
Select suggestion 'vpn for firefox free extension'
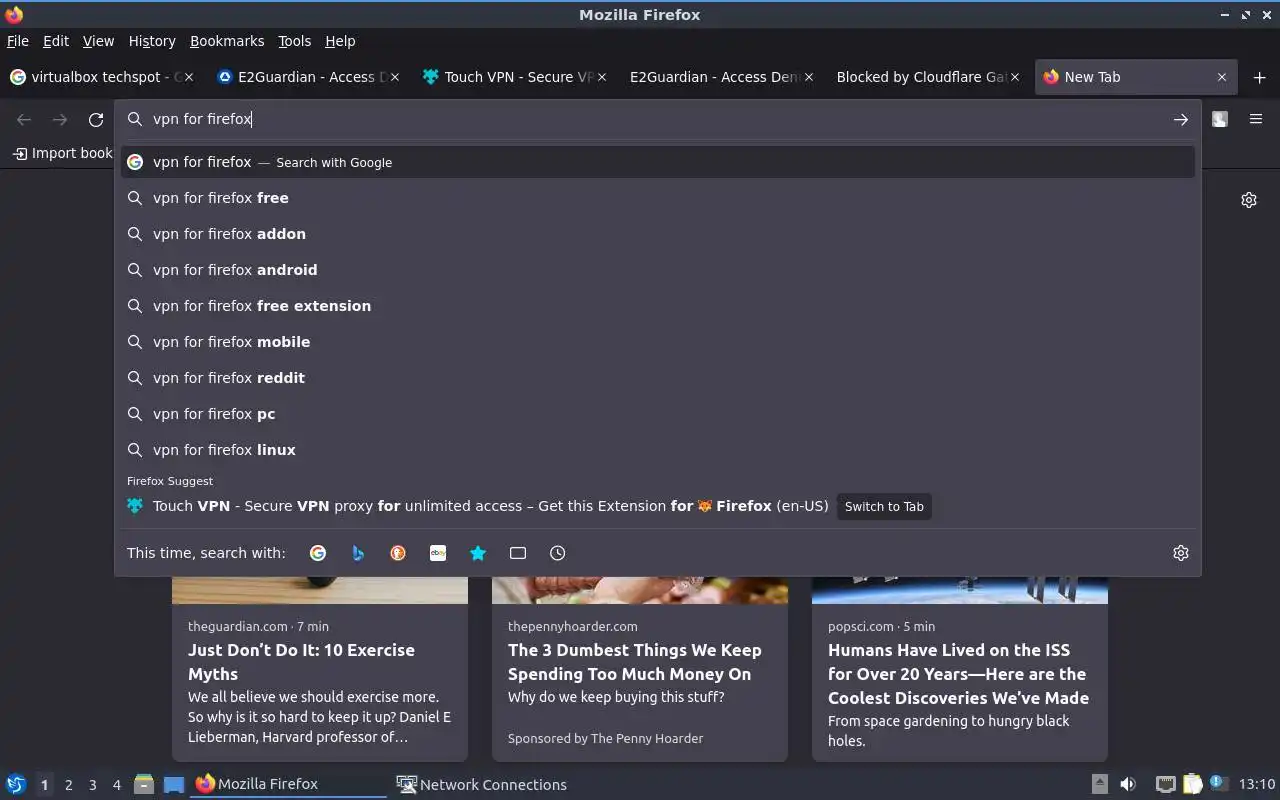pos(658,306)
